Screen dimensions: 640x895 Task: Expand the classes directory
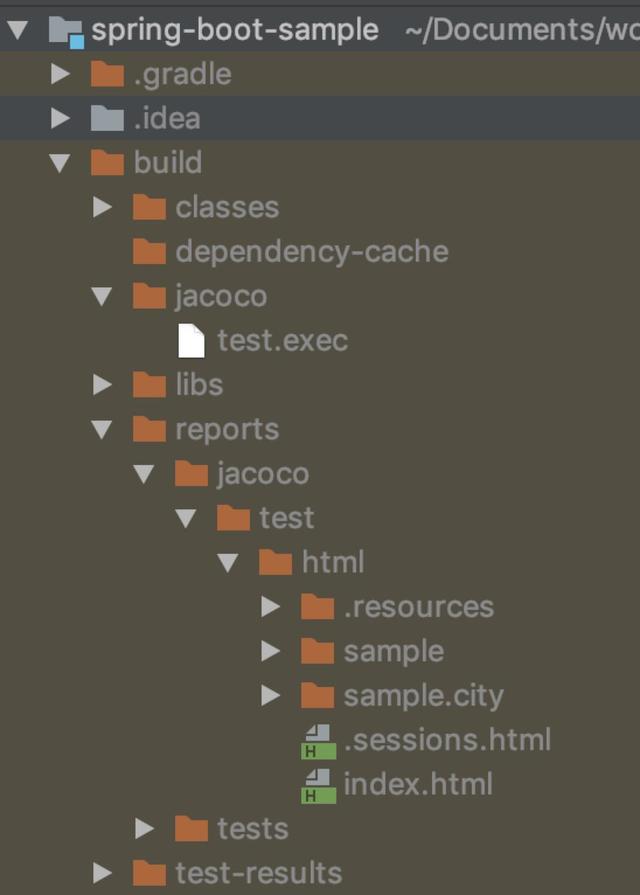pyautogui.click(x=104, y=207)
